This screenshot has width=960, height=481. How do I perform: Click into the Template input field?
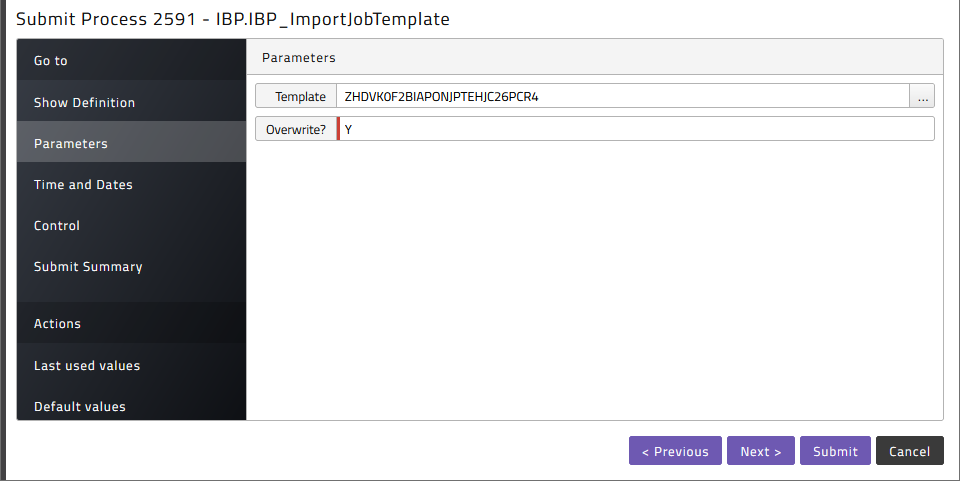tap(623, 96)
